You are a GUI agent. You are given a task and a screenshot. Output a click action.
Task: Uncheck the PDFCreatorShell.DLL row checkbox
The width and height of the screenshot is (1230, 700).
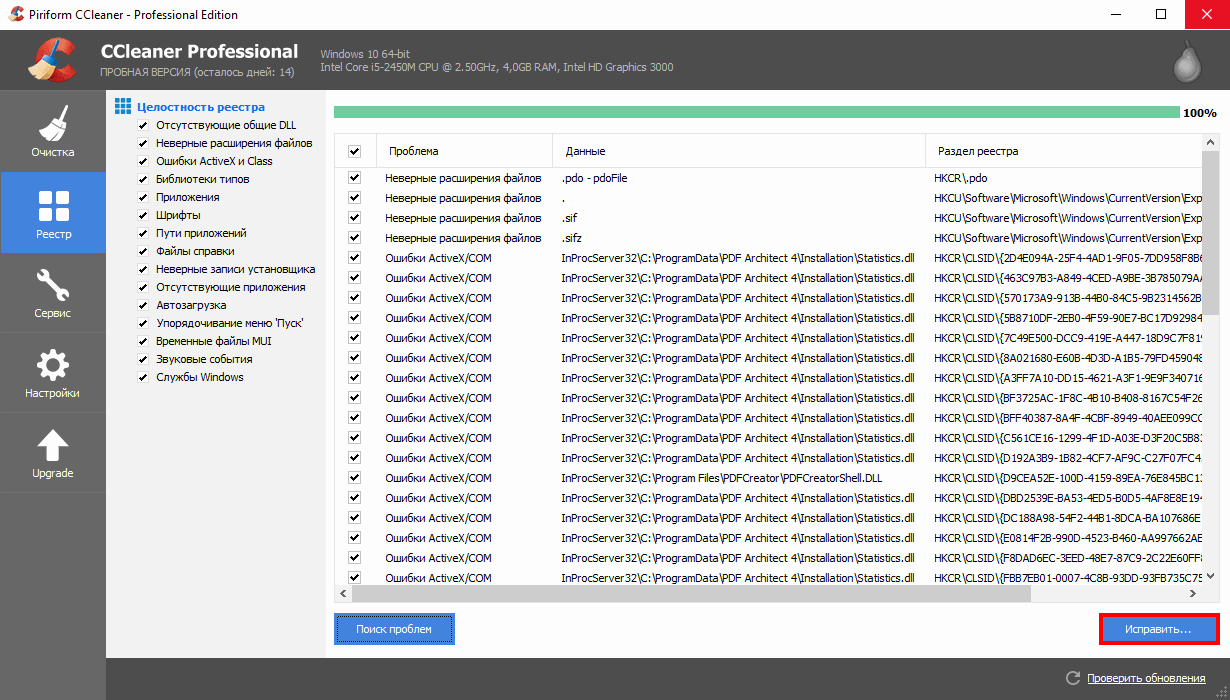point(354,478)
